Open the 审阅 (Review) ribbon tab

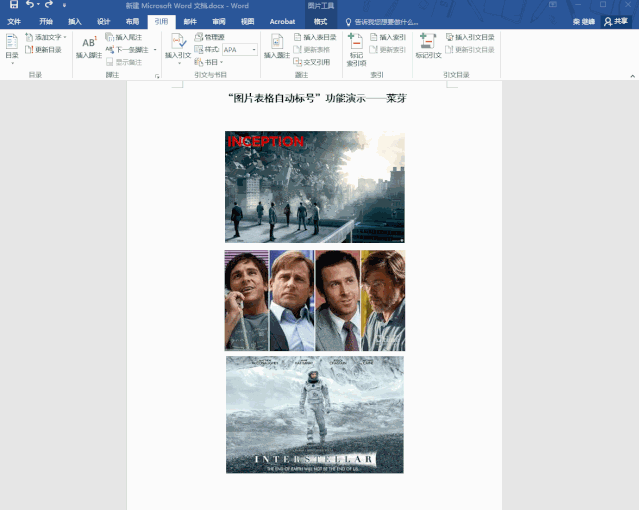coord(219,21)
